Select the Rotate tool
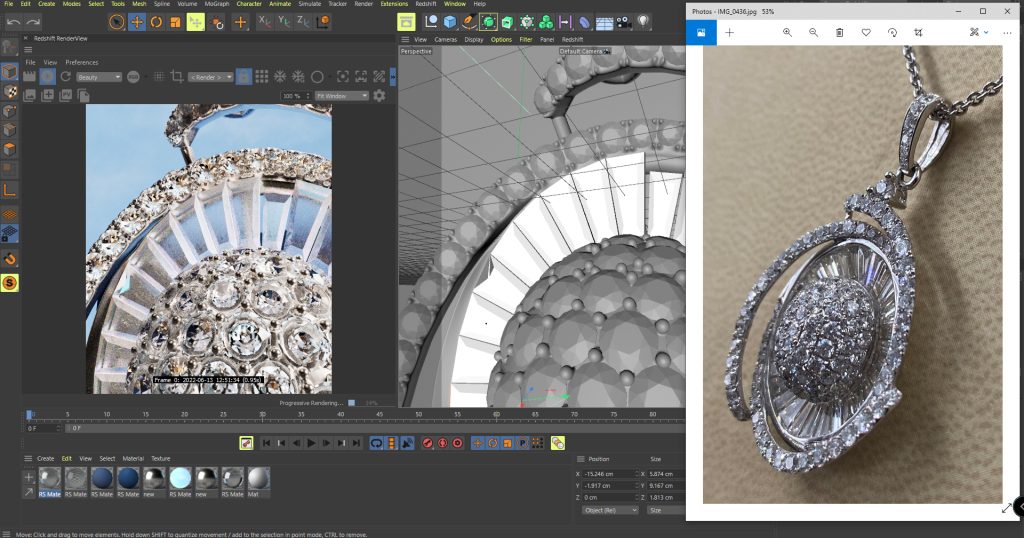 click(x=157, y=22)
